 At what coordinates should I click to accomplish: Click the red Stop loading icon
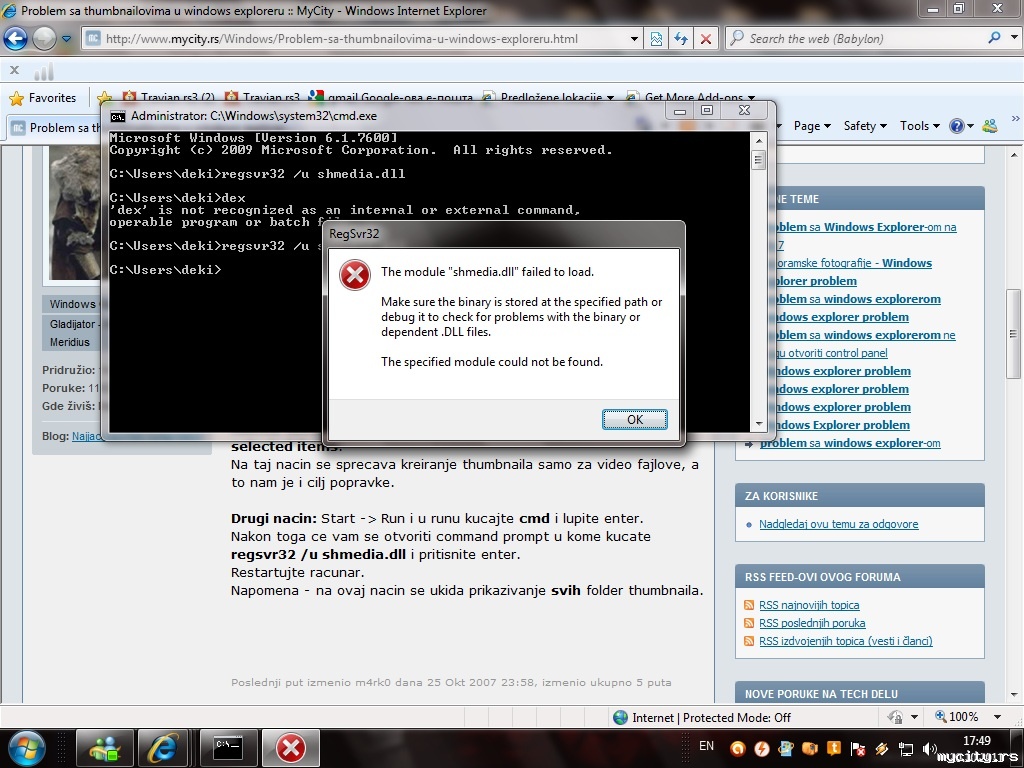pos(706,39)
